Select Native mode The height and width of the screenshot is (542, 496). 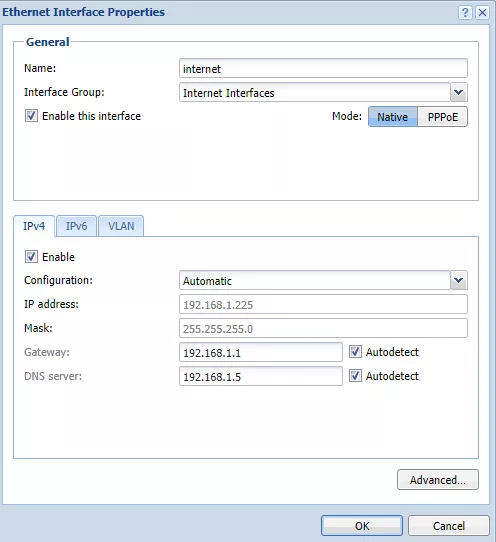pyautogui.click(x=393, y=117)
